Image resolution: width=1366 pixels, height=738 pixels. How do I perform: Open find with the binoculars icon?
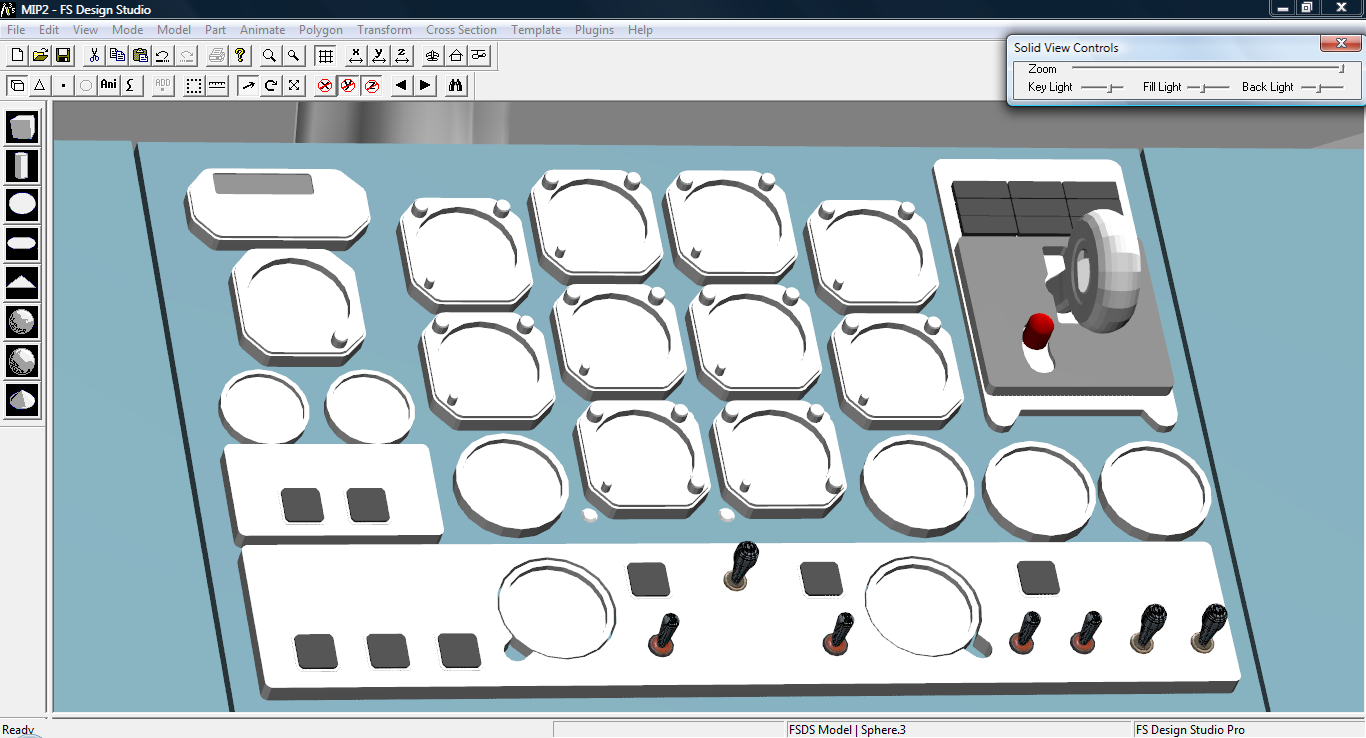pos(456,85)
